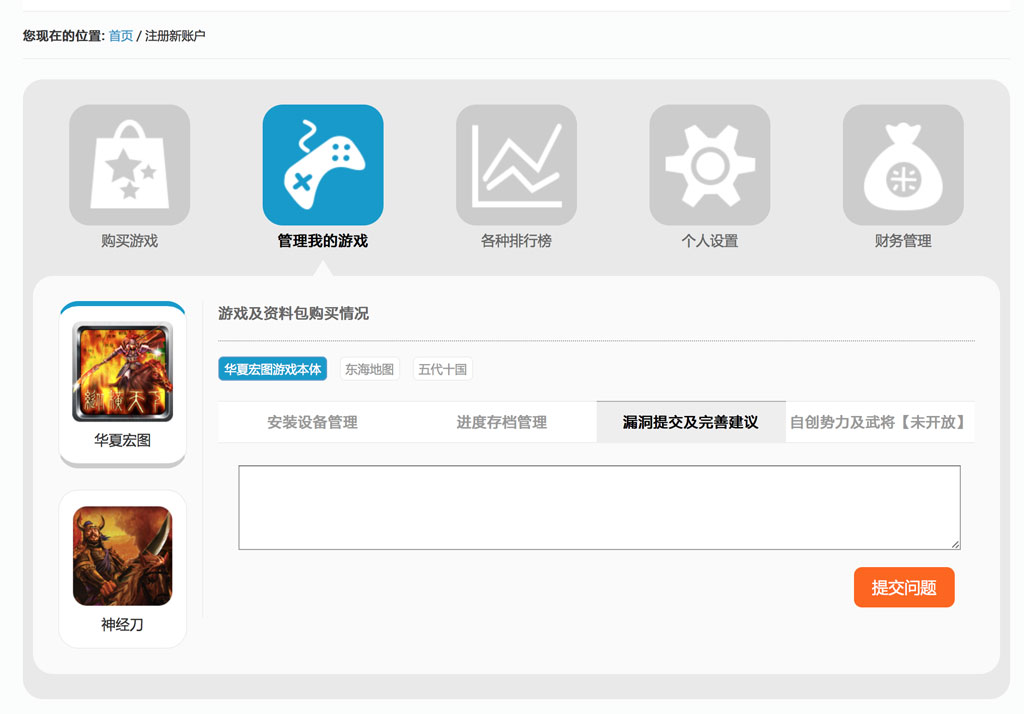Image resolution: width=1024 pixels, height=714 pixels.
Task: Click the money bag 财务管理 icon
Action: pos(903,165)
